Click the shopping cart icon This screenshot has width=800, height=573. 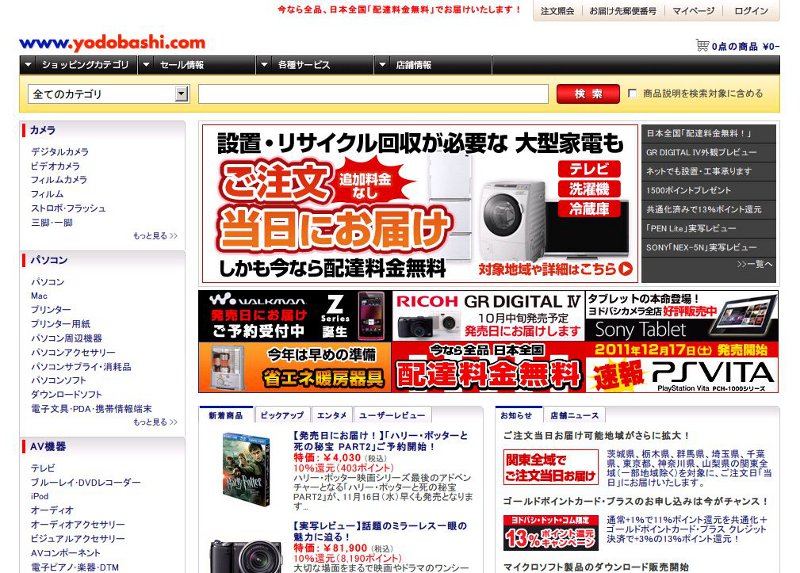click(x=702, y=45)
